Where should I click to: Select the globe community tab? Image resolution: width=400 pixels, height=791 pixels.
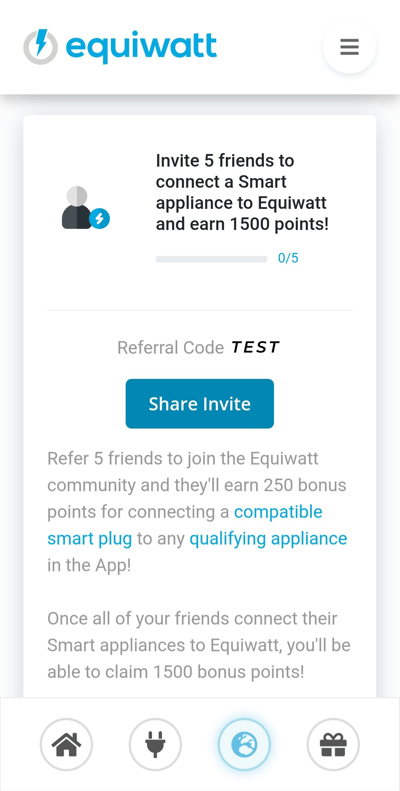pyautogui.click(x=244, y=744)
